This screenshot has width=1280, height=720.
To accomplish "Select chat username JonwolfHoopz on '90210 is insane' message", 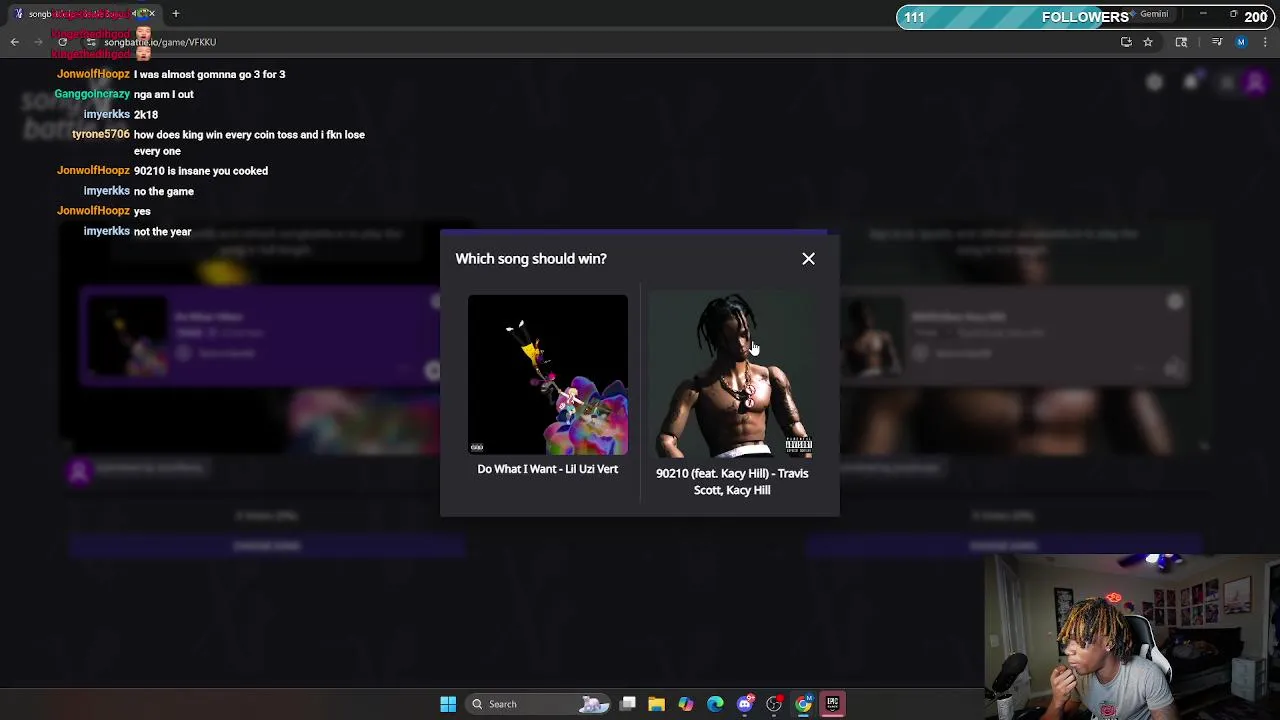I will [93, 171].
